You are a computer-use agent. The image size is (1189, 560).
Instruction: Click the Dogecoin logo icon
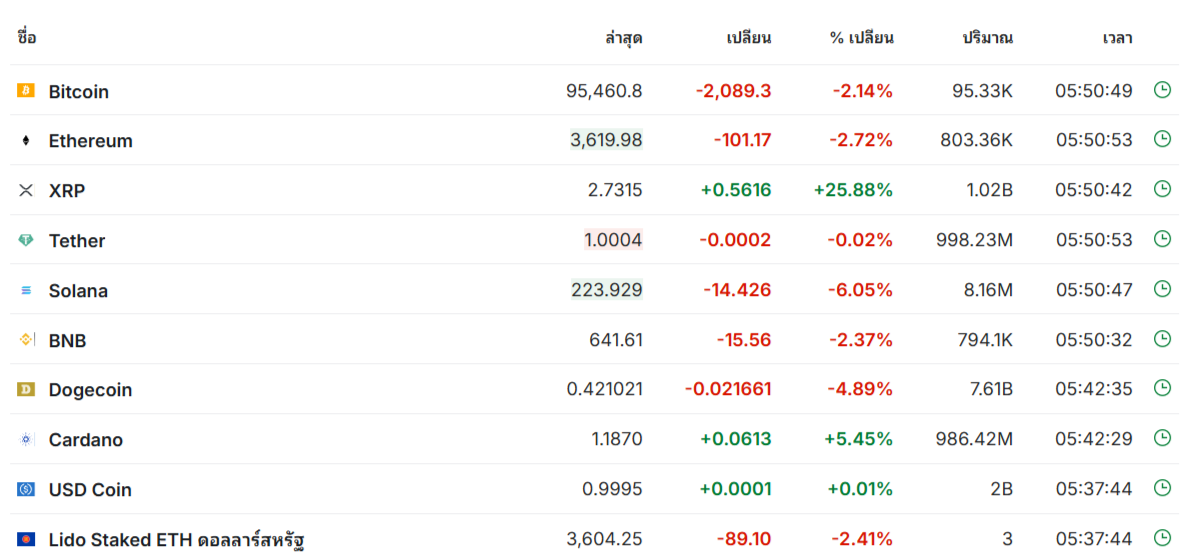26,389
